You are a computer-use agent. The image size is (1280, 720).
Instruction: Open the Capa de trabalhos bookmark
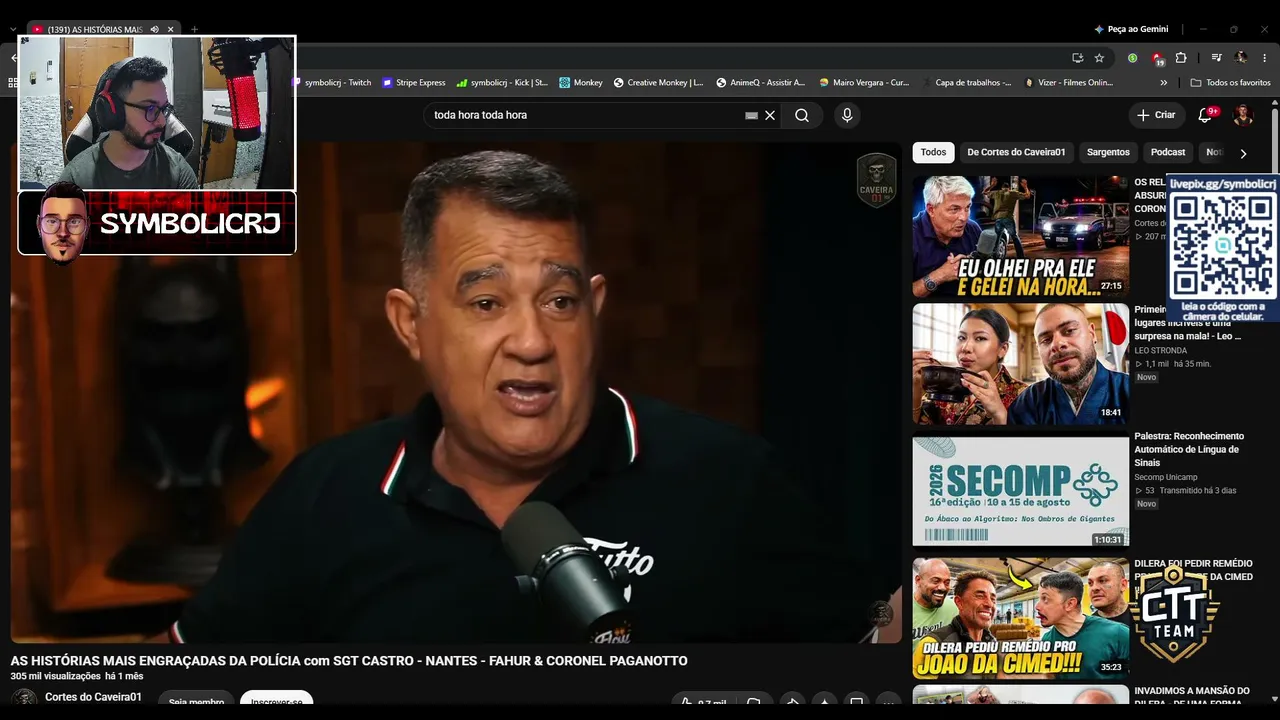click(x=967, y=83)
